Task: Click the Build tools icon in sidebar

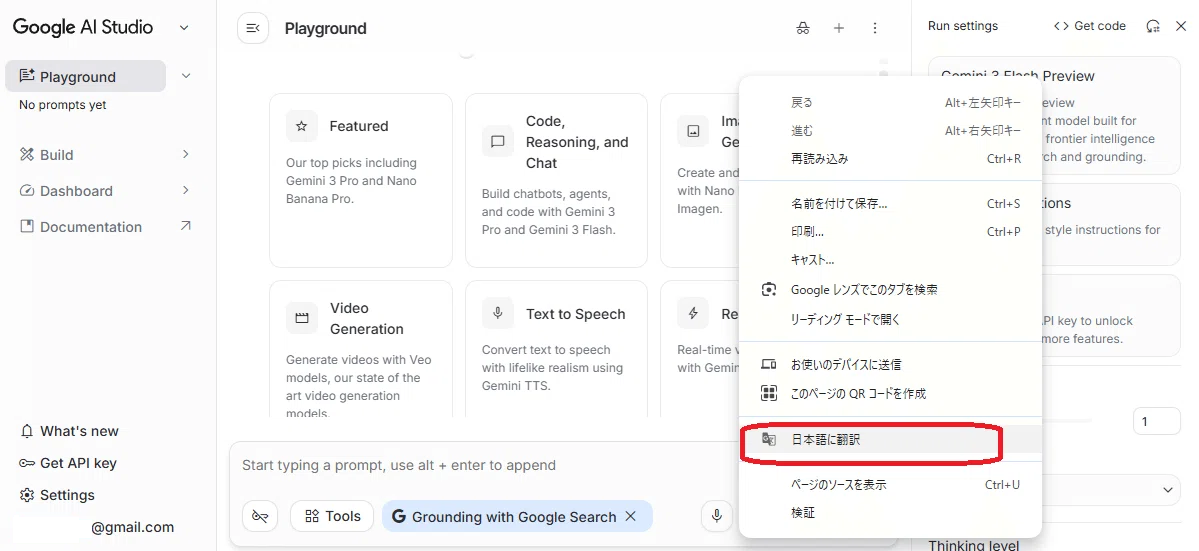Action: point(27,154)
